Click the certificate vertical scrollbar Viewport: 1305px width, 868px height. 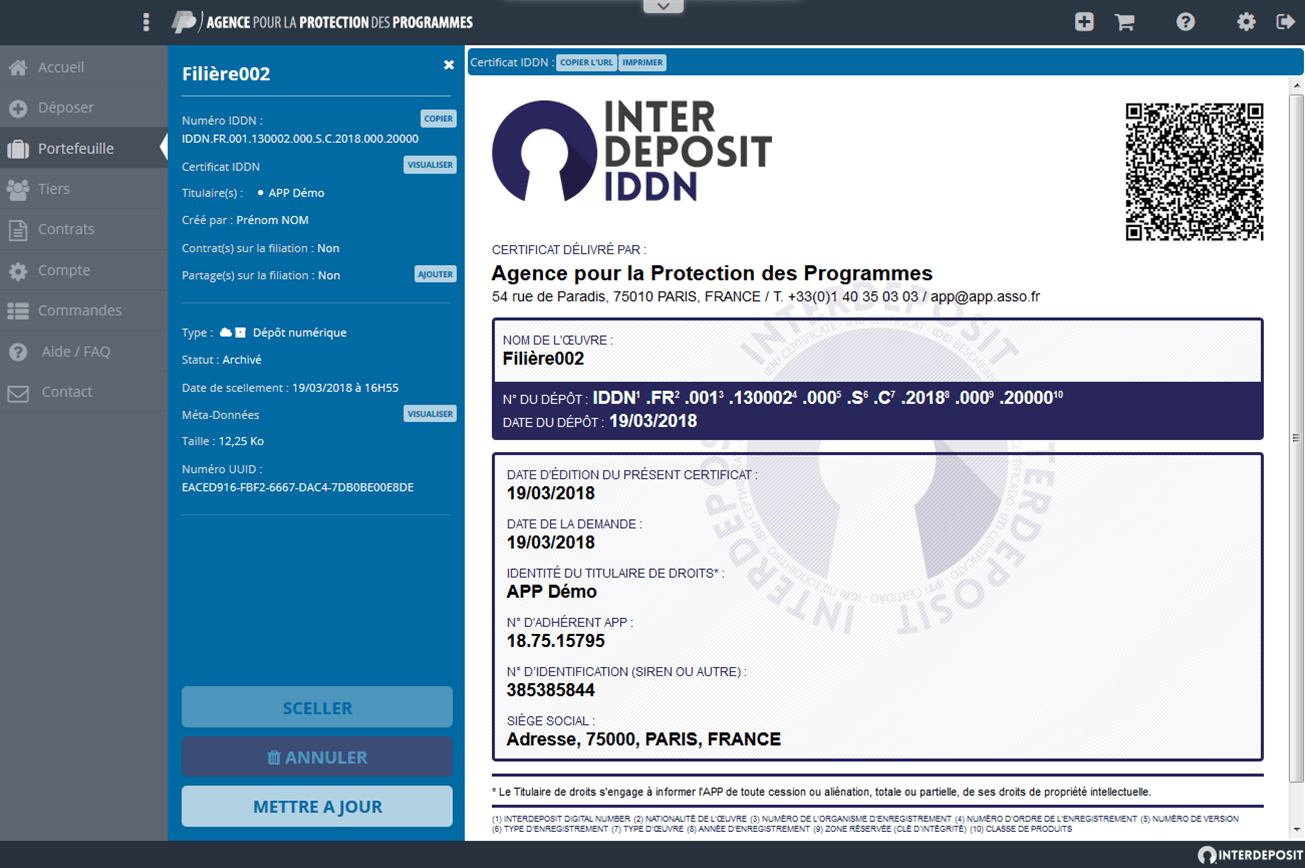[x=1296, y=437]
